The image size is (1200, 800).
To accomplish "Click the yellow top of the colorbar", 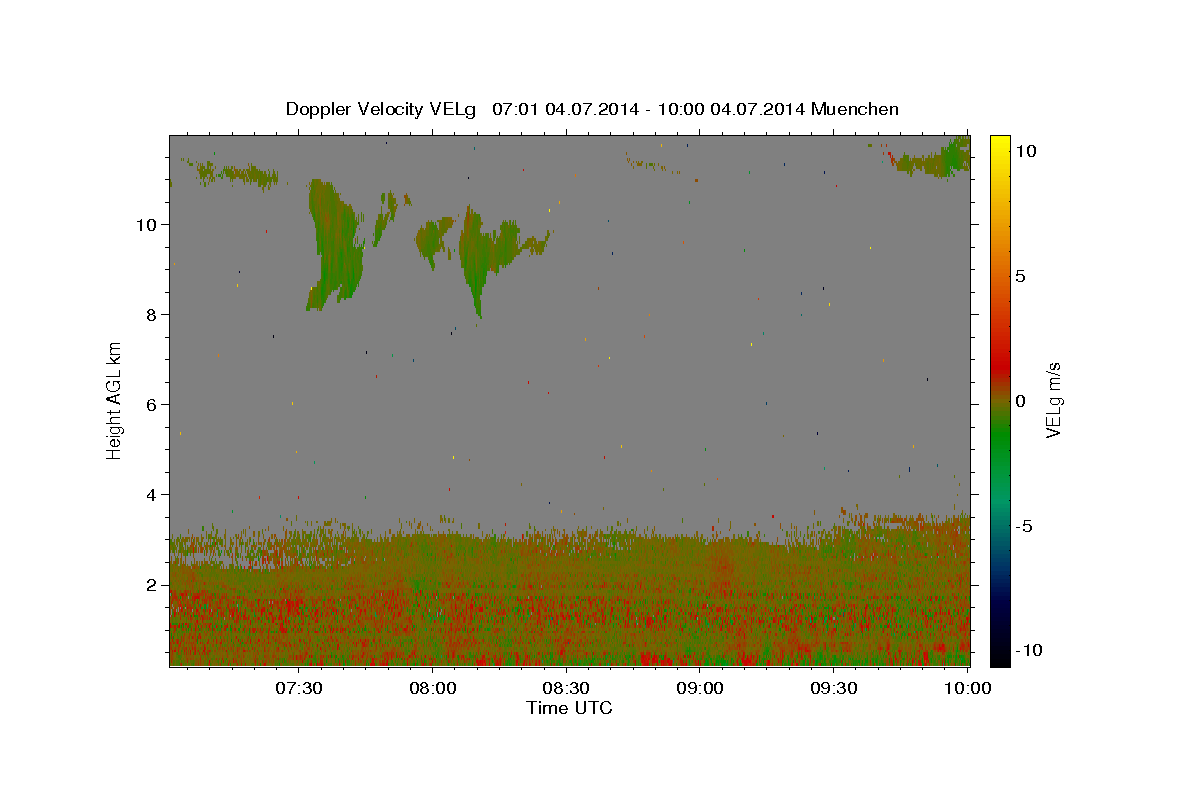I will 1000,145.
